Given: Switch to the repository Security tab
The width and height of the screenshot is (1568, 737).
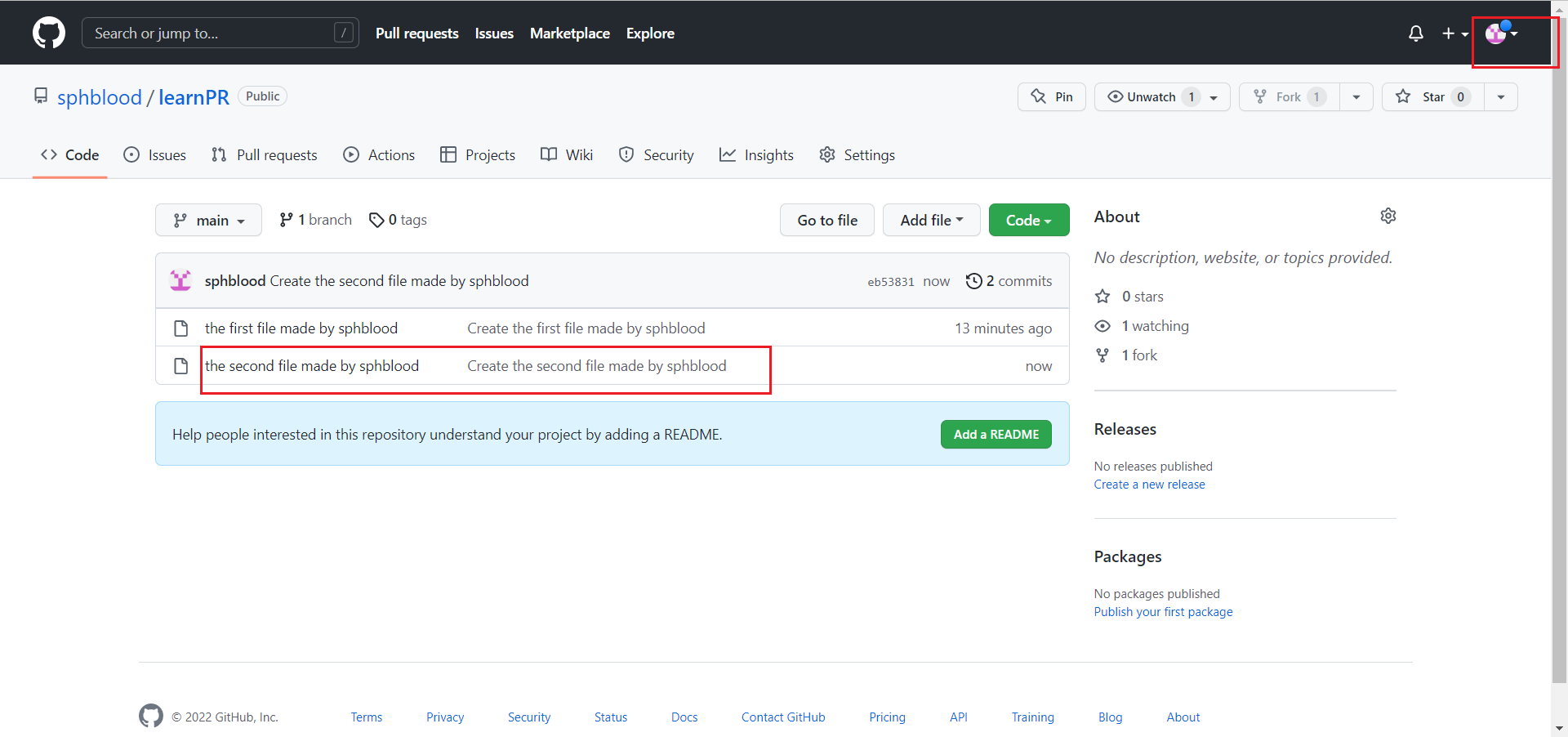Looking at the screenshot, I should point(657,154).
